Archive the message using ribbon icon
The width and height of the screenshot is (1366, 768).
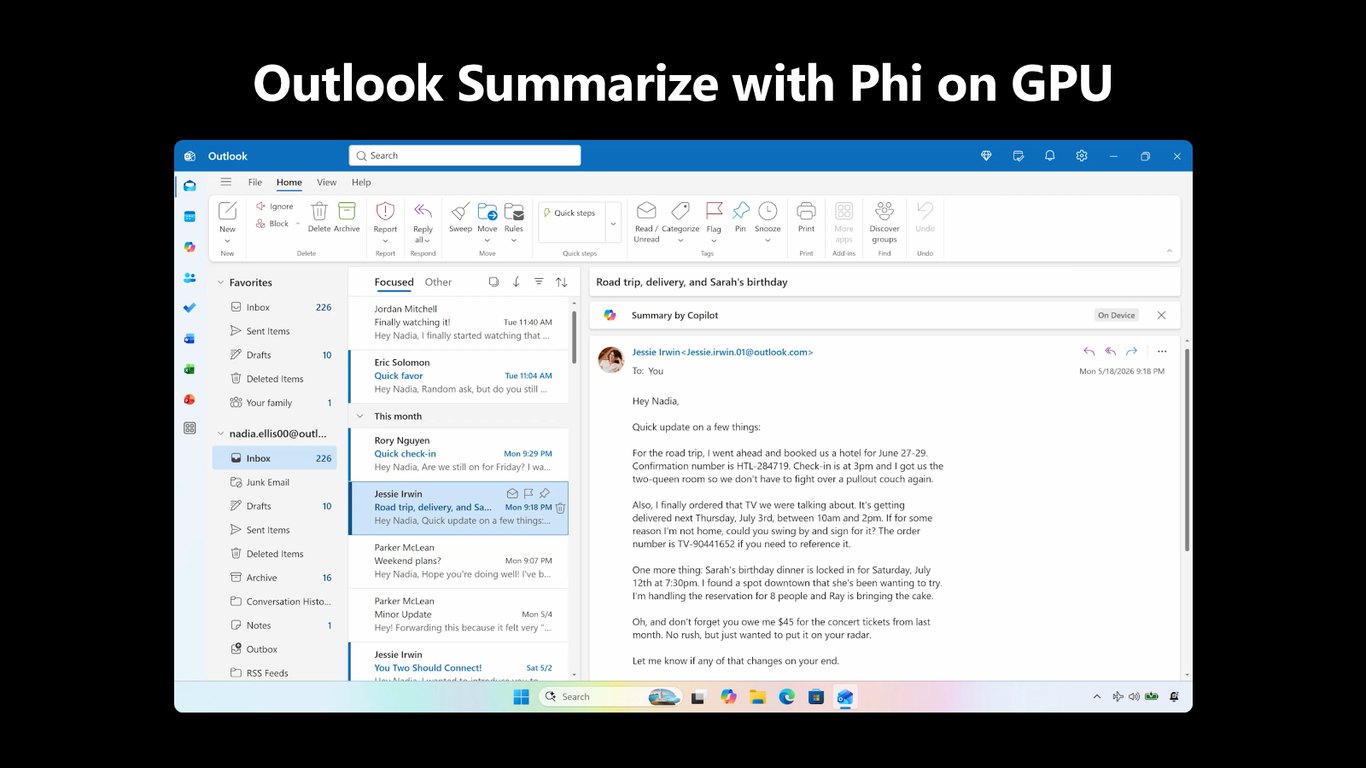[347, 217]
